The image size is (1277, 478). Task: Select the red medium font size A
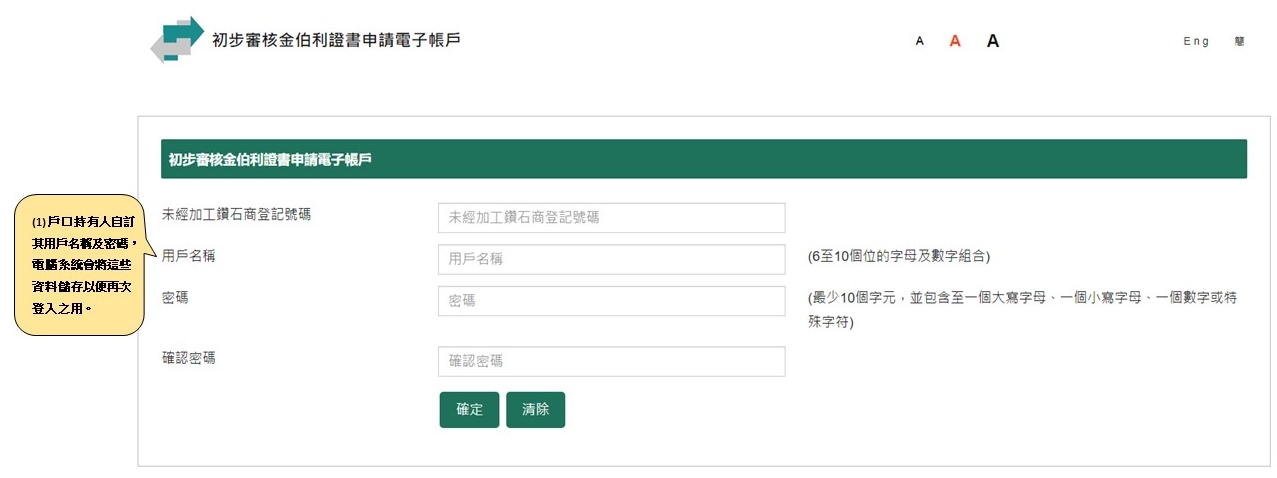tap(955, 41)
